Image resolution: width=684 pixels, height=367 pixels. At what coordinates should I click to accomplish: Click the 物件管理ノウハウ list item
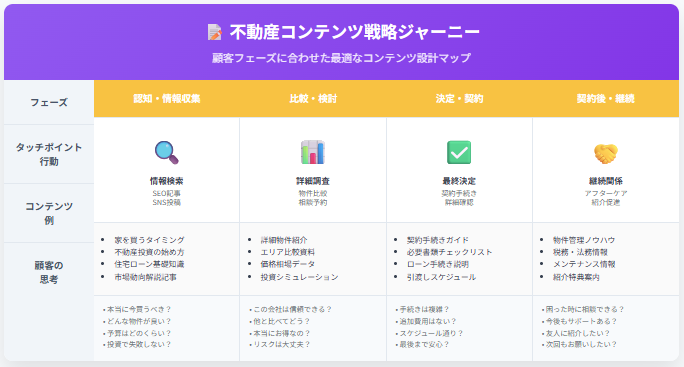[584, 240]
